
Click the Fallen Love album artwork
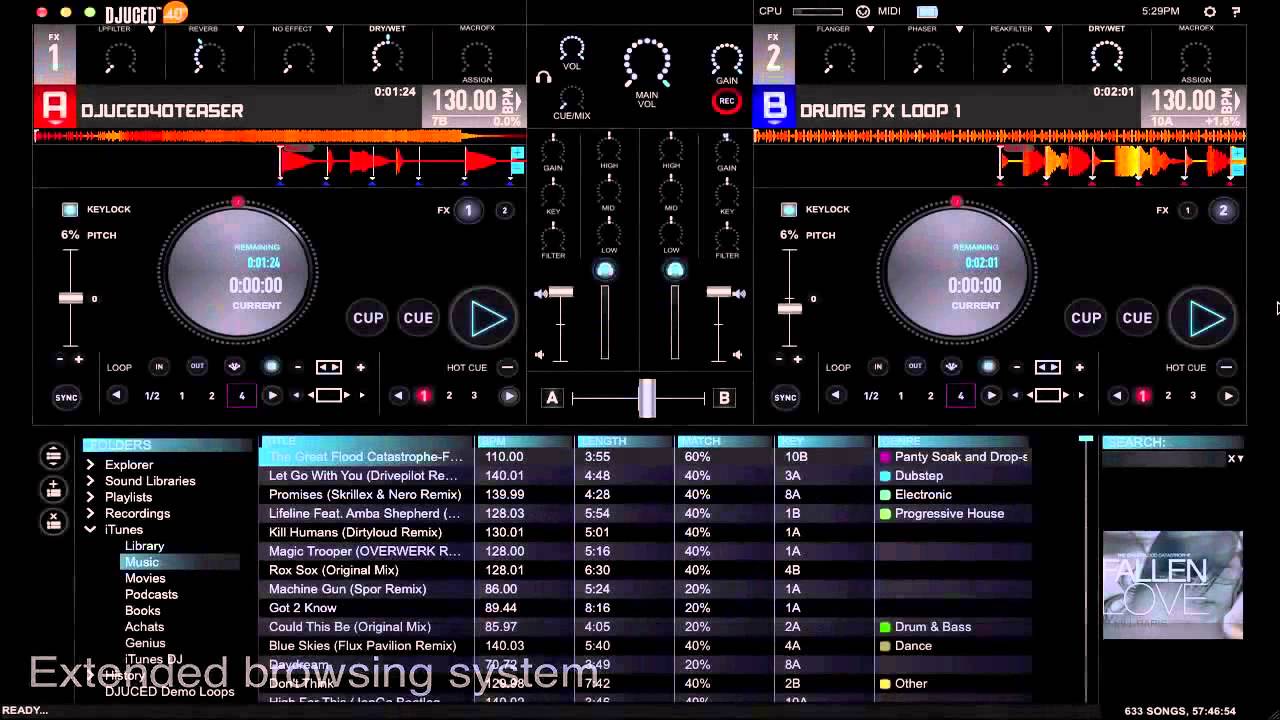(1173, 585)
